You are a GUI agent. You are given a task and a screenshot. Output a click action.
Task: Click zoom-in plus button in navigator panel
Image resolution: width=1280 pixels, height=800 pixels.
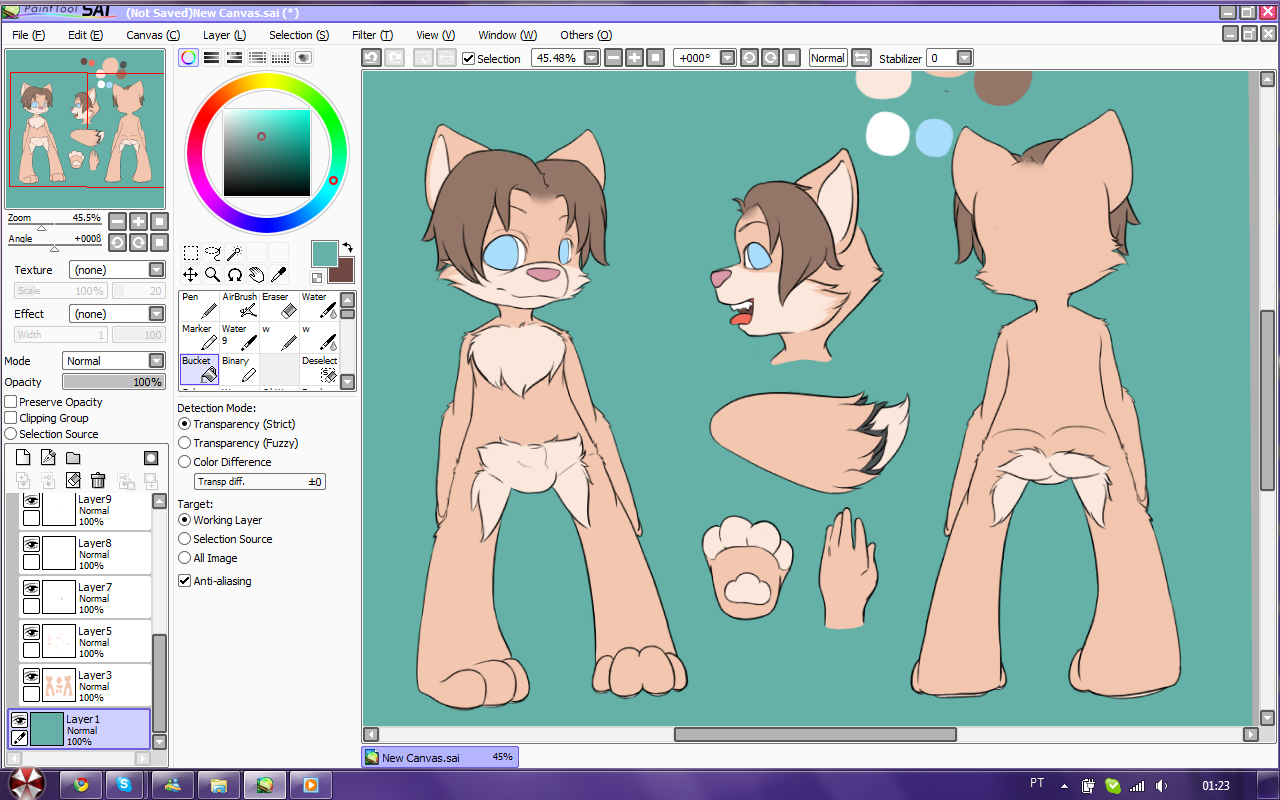pos(138,221)
